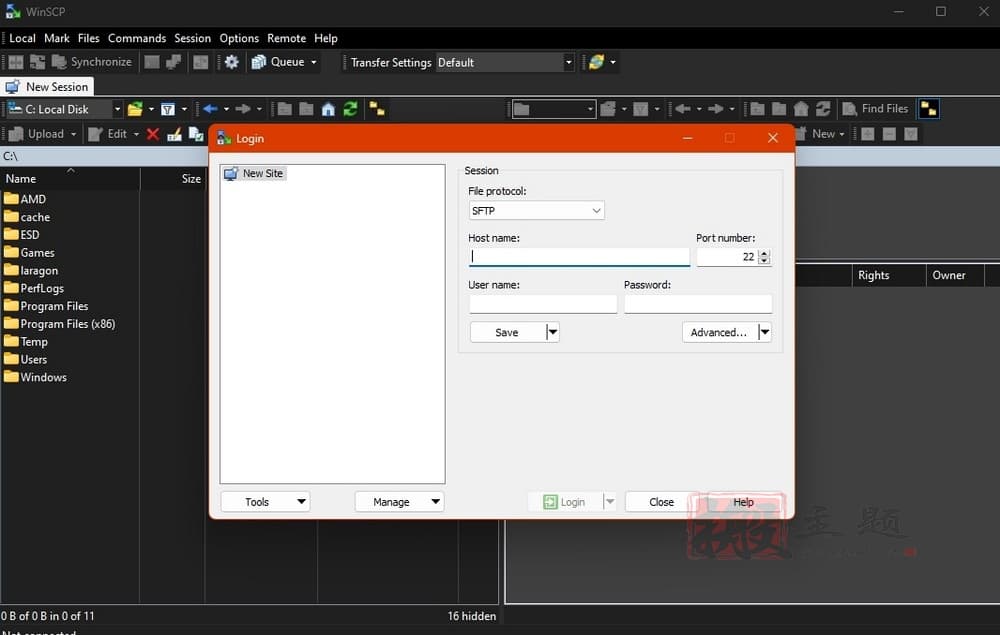Toggle remote directory tree icon
This screenshot has height=635, width=1000.
tap(929, 109)
